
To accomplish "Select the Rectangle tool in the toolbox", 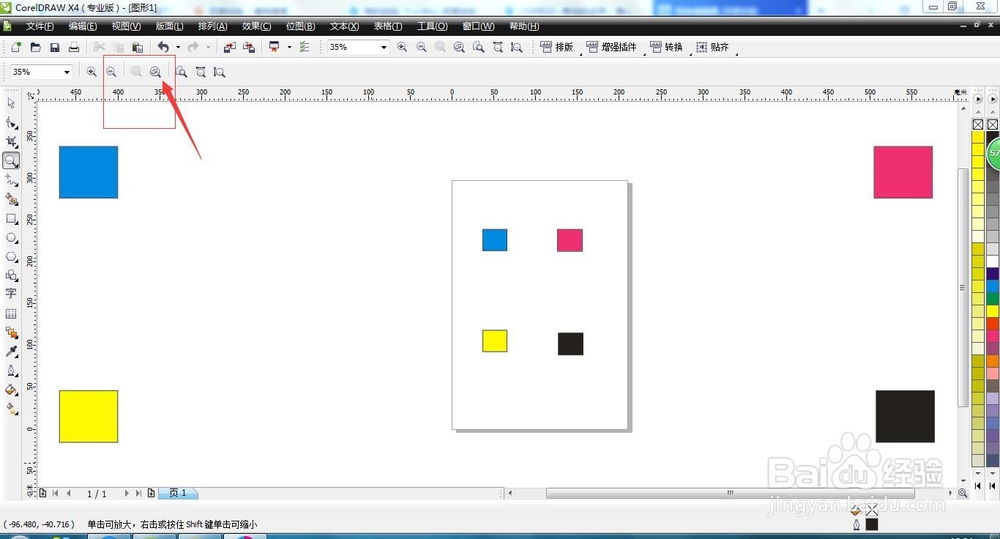I will click(11, 219).
